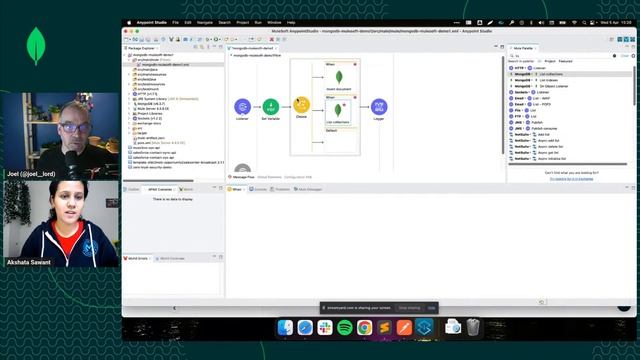Clear the Mule Palette search field
This screenshot has height=360, width=640.
(x=625, y=56)
